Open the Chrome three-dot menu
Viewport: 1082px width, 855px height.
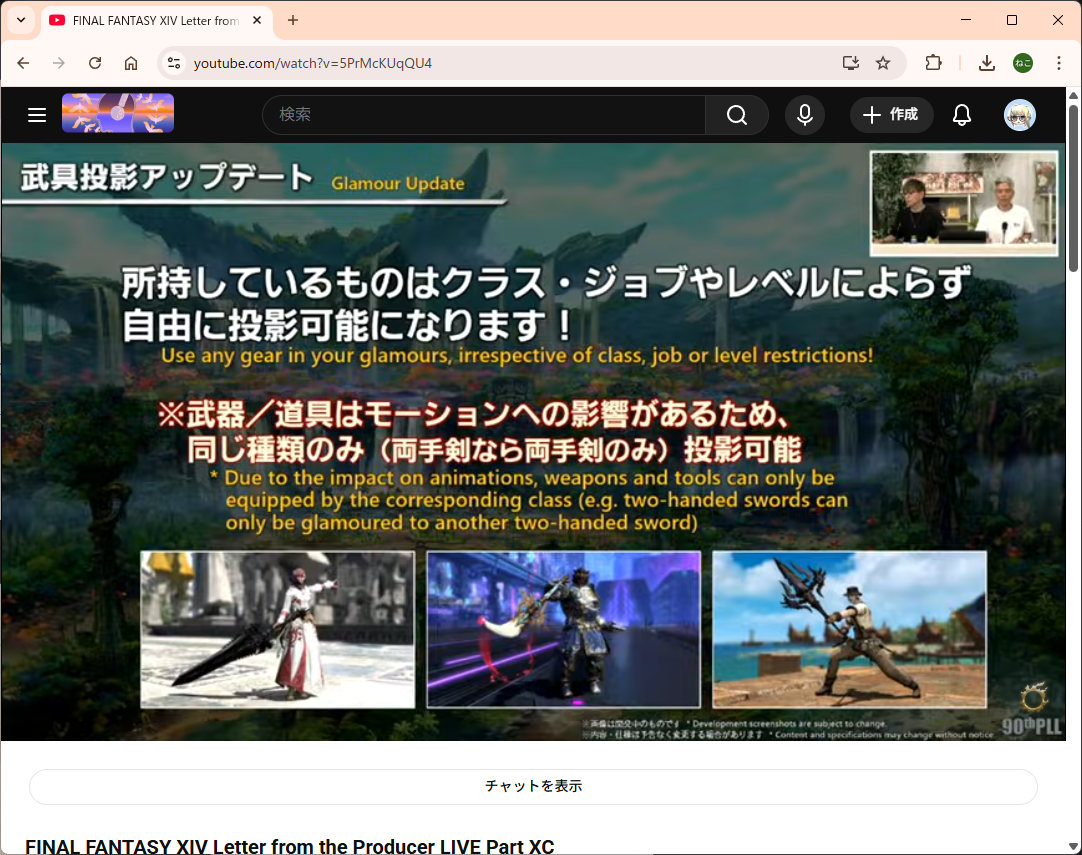1059,63
